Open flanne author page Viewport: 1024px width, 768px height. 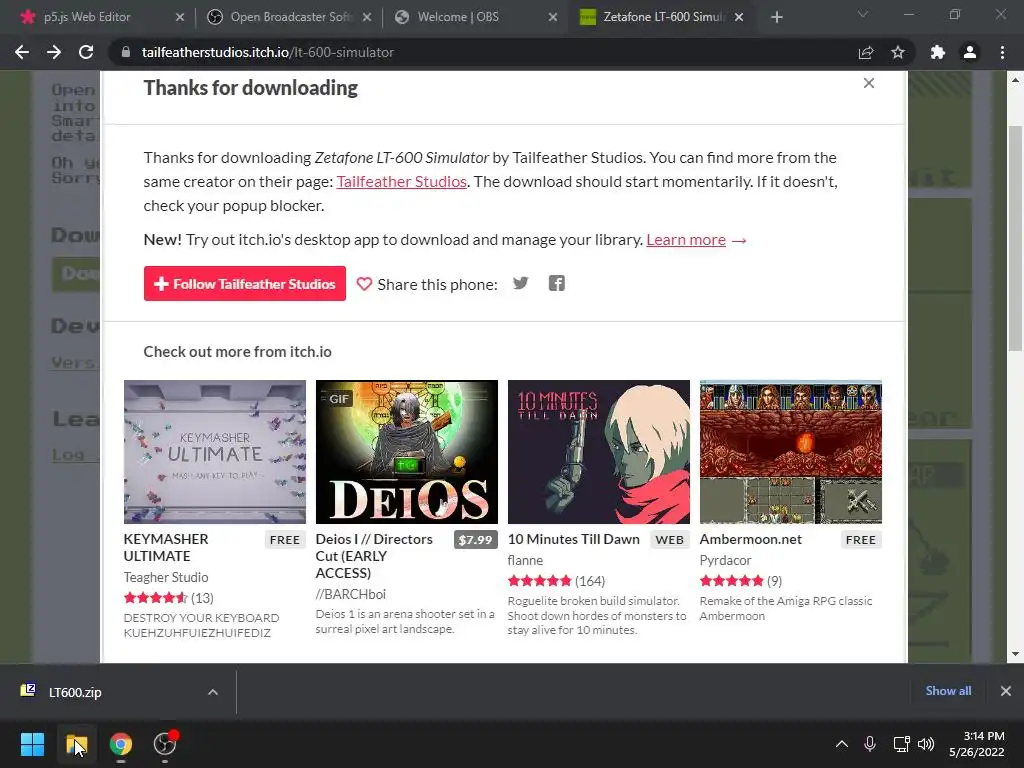click(x=525, y=560)
